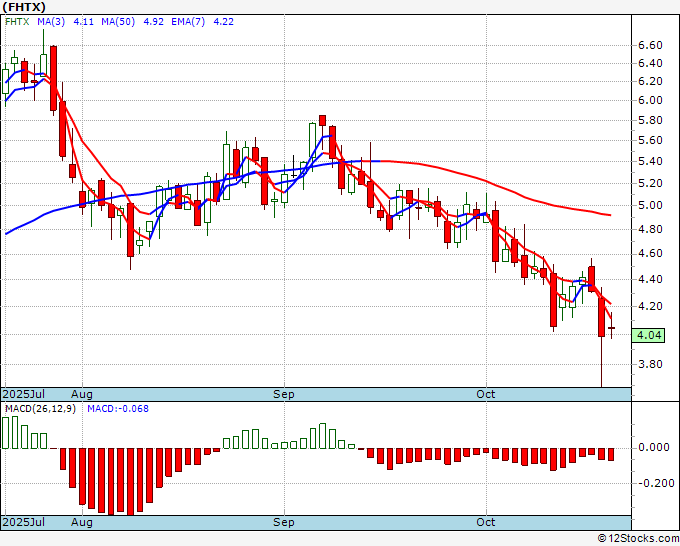Click the 4.60 price axis label
The width and height of the screenshot is (680, 546).
(650, 253)
